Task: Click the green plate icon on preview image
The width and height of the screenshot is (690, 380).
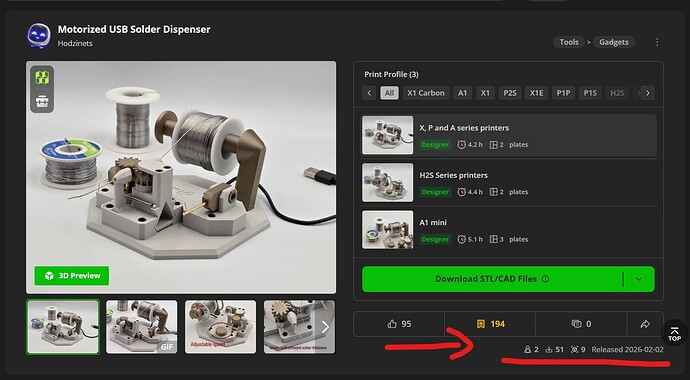Action: click(42, 78)
